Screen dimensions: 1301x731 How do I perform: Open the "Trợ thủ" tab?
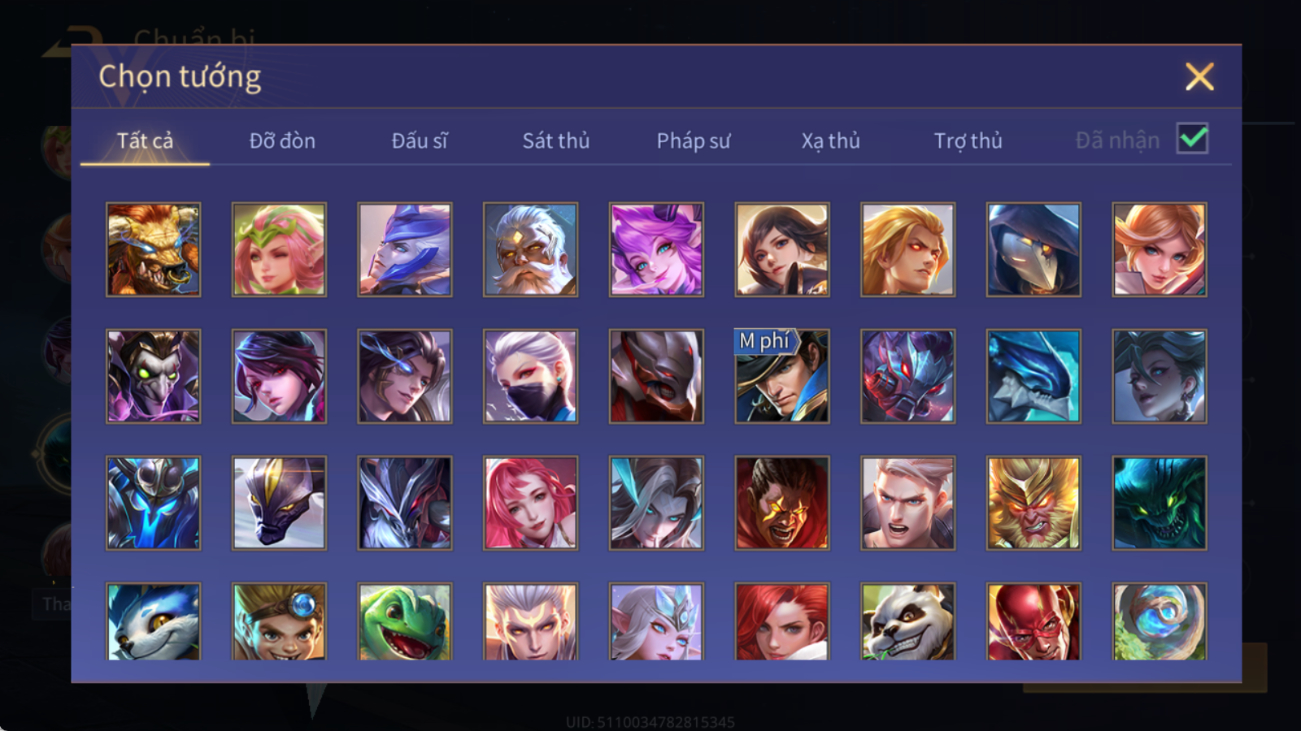click(x=968, y=141)
